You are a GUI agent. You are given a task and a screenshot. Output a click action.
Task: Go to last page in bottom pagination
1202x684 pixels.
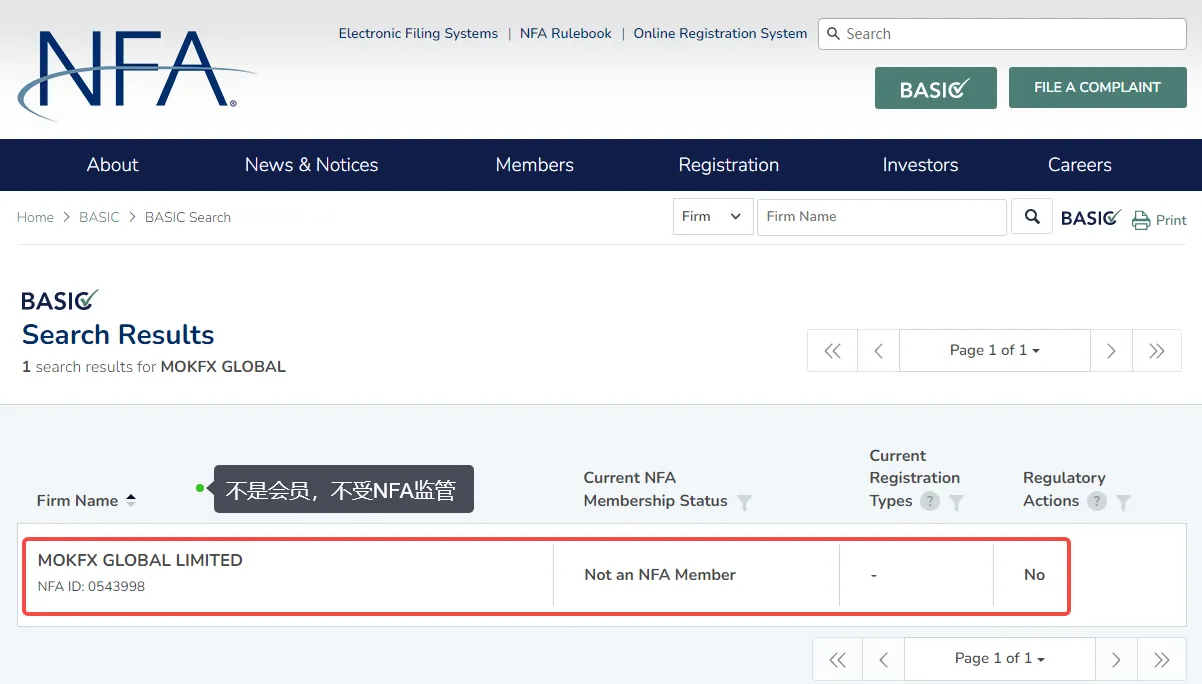click(1162, 659)
